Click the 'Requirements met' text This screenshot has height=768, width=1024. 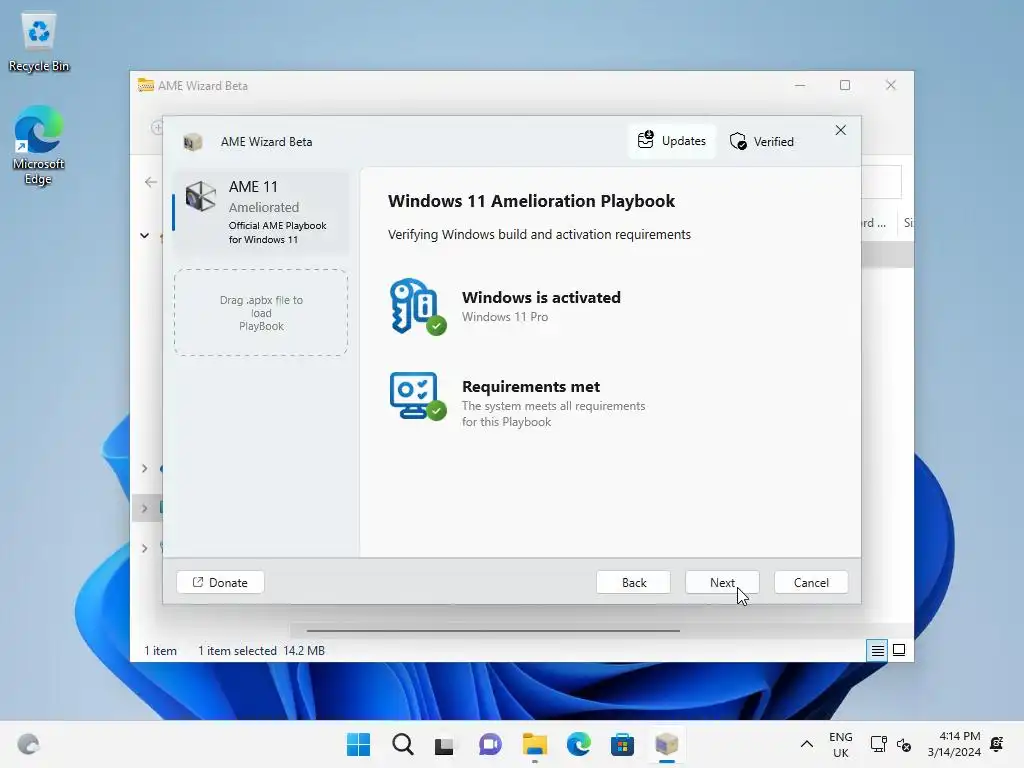[531, 387]
